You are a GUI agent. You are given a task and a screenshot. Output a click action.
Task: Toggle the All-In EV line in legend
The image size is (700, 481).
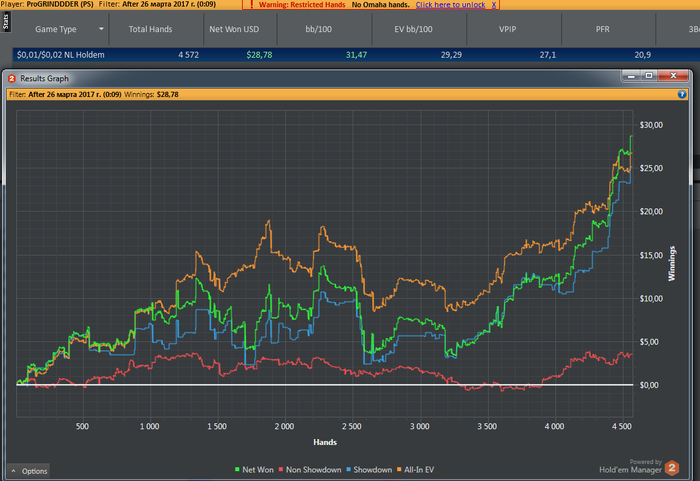(417, 468)
